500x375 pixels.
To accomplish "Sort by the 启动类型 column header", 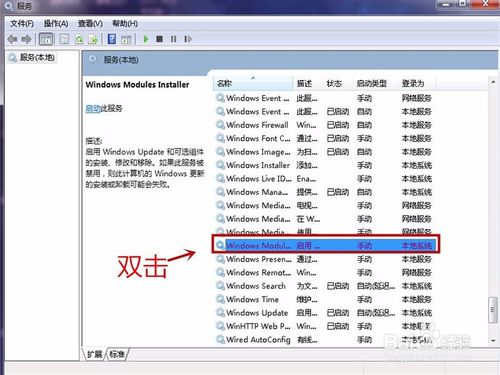I will point(375,83).
